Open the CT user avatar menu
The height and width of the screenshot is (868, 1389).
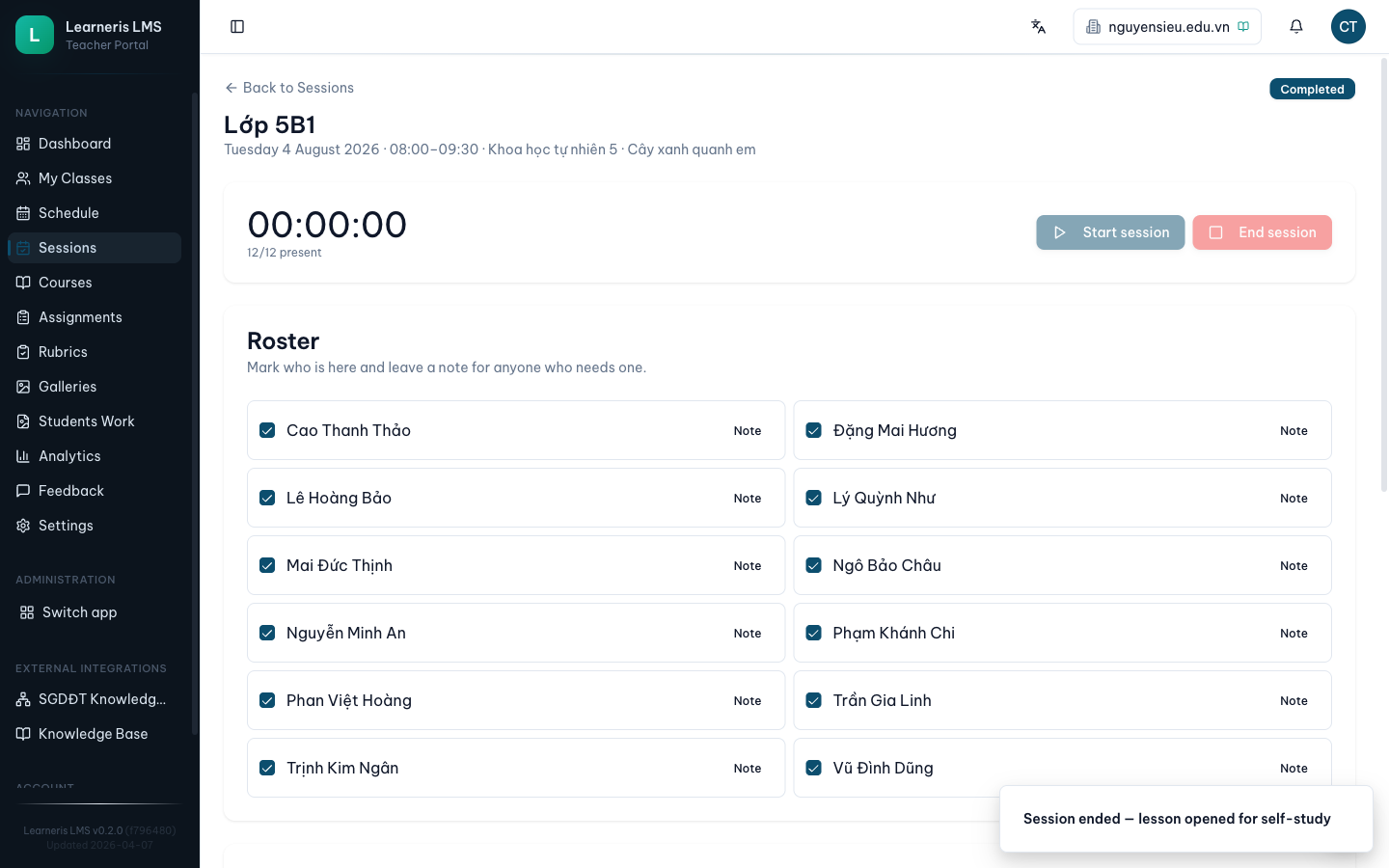pos(1348,27)
